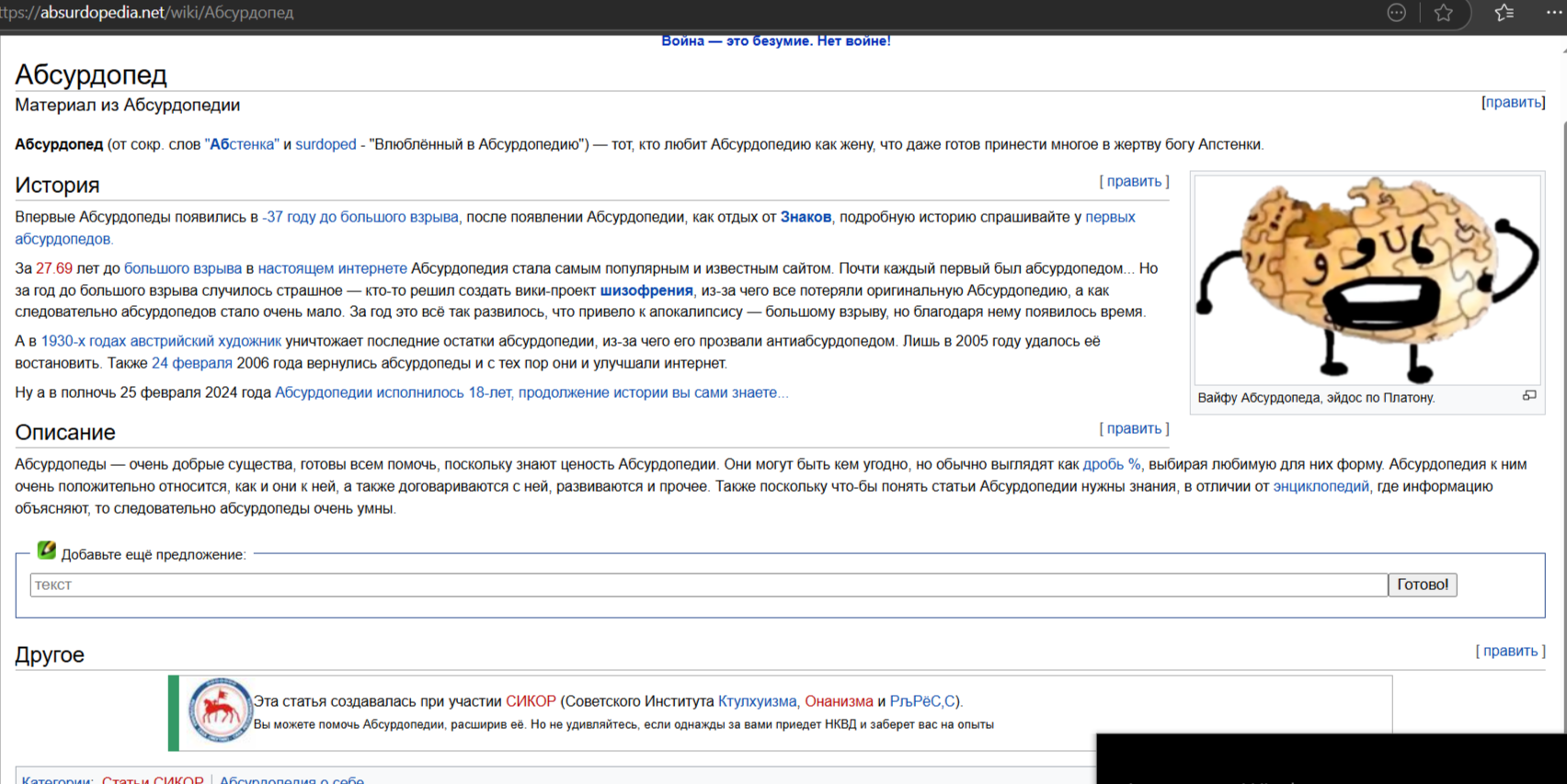Enlarge the image via the caption magnify icon
Viewport: 1567px width, 784px height.
tap(1529, 396)
